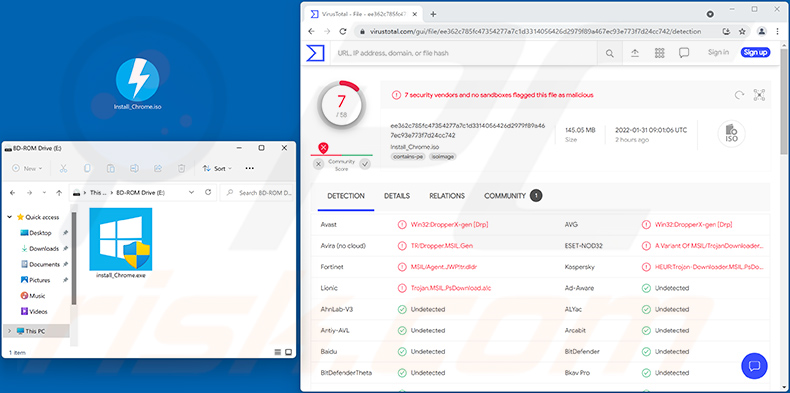
Task: Open Music in navigation pane
Action: 33,296
